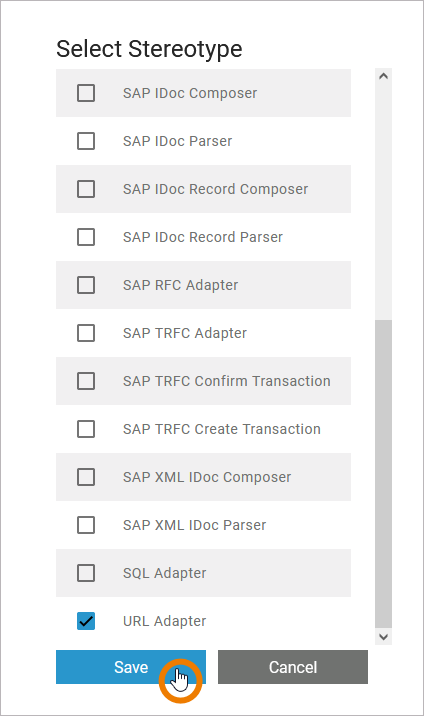This screenshot has height=716, width=424.
Task: Click the scrollbar up arrow
Action: (x=383, y=76)
